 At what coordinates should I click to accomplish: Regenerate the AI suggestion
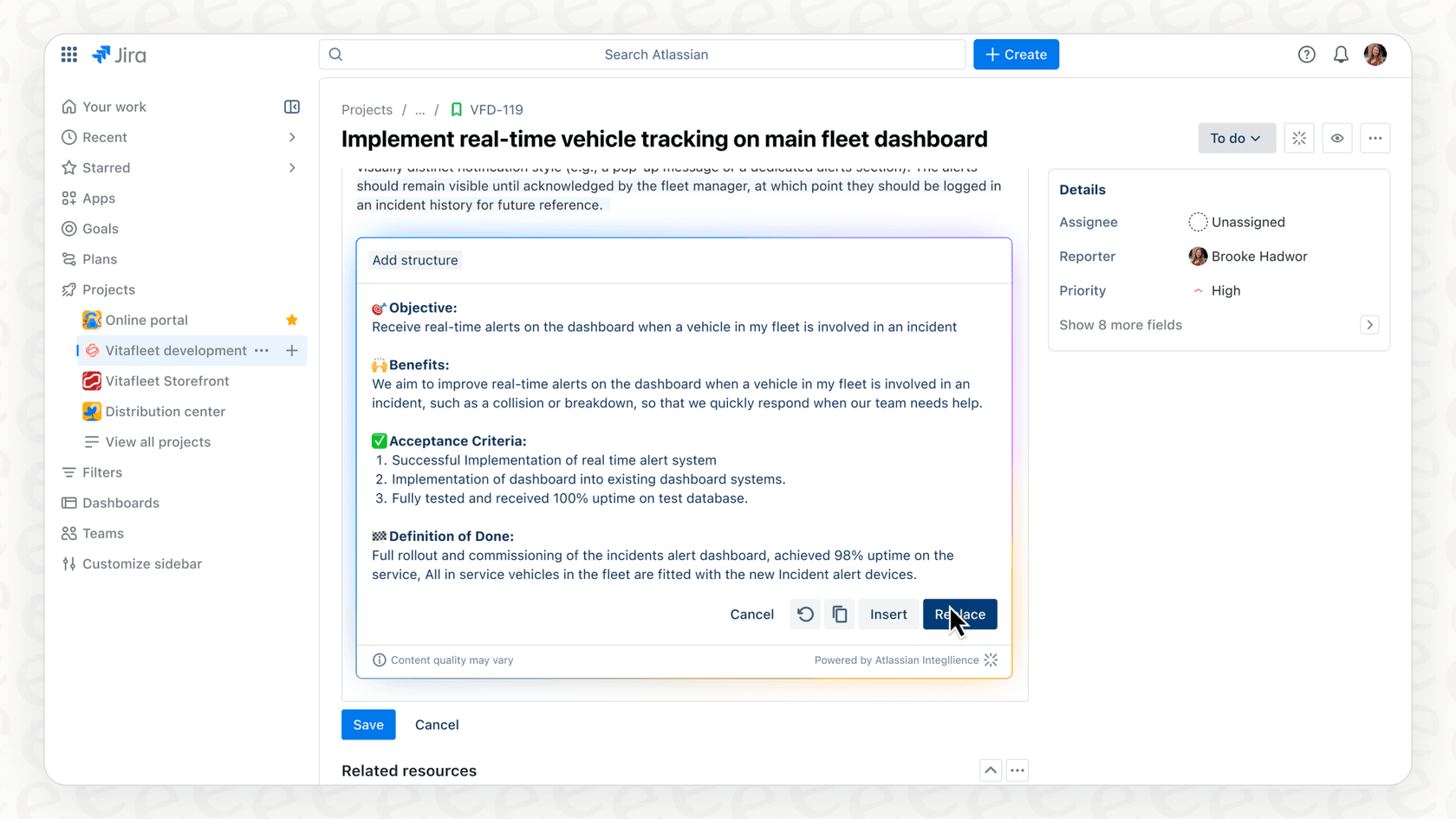click(x=804, y=614)
